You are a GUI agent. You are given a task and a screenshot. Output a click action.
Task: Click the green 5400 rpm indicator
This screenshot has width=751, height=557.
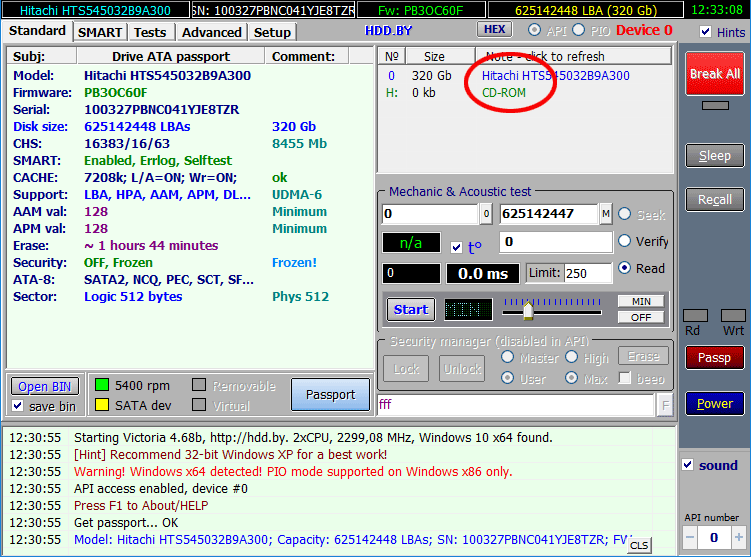(x=102, y=385)
